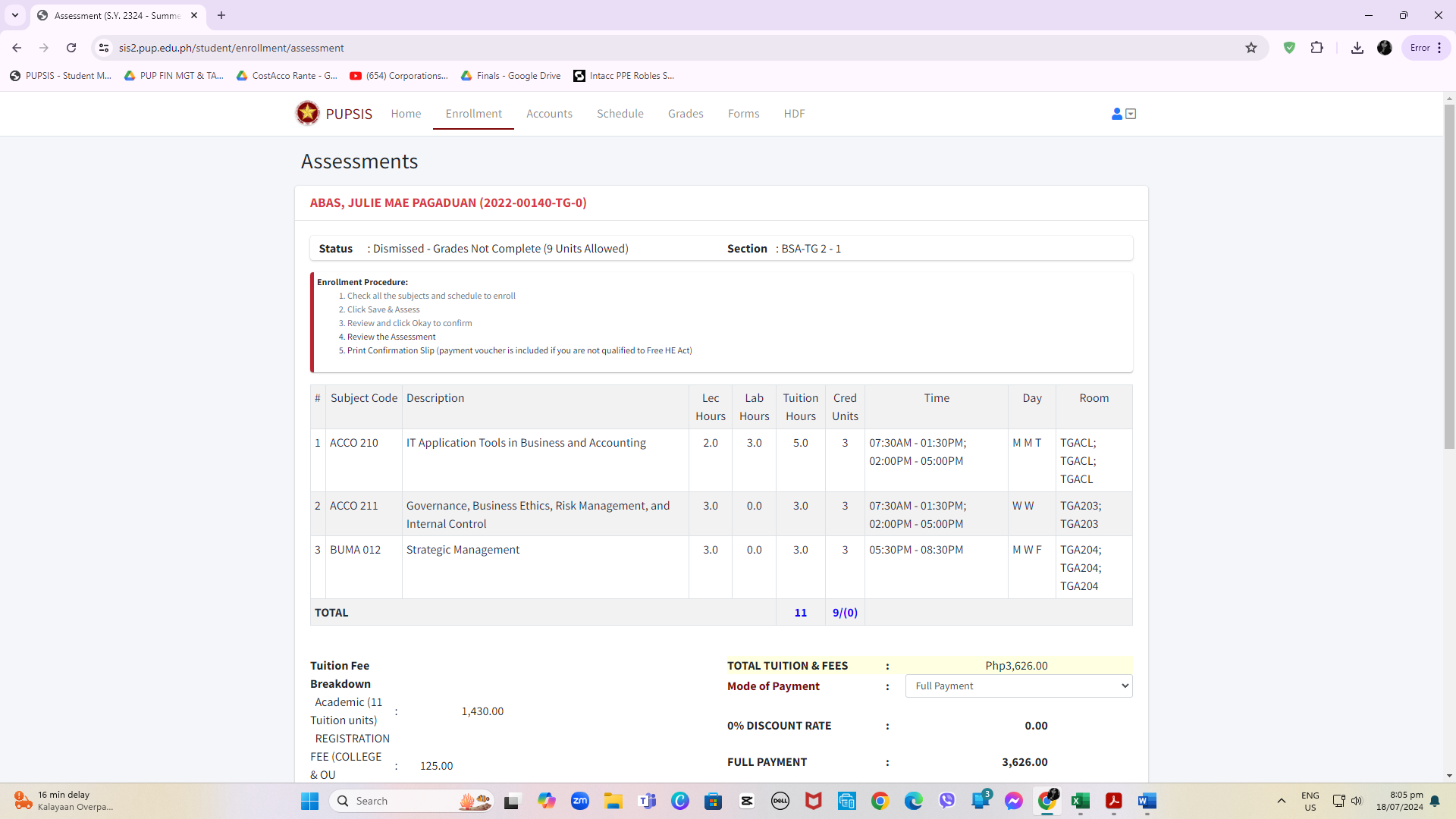Open the Finals - Google Drive bookmark
The height and width of the screenshot is (819, 1456).
click(x=510, y=75)
